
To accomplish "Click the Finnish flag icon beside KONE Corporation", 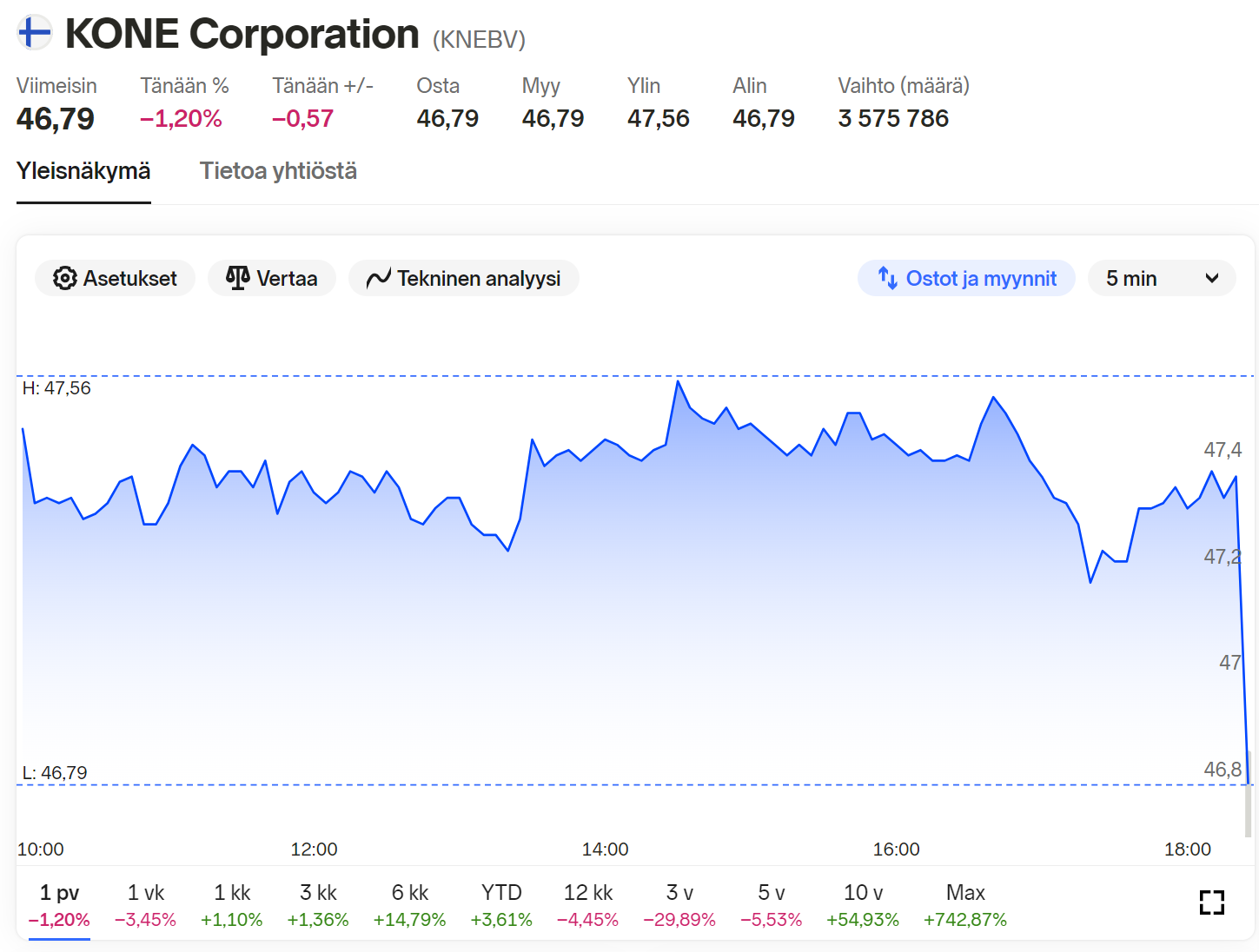I will 35,33.
